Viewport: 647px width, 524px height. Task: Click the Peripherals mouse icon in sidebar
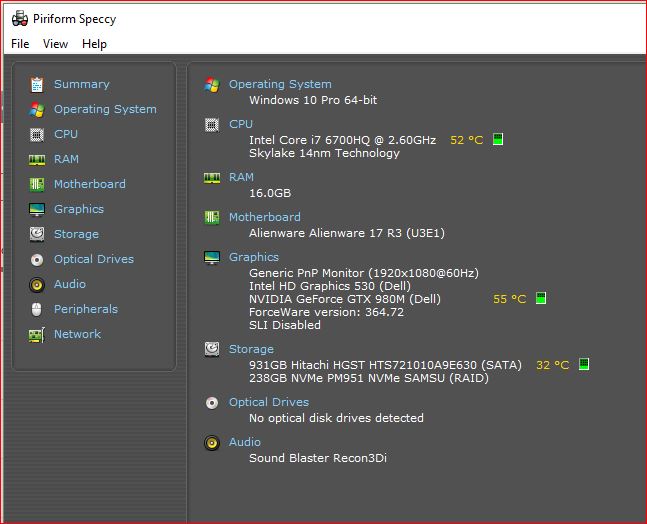pos(37,309)
